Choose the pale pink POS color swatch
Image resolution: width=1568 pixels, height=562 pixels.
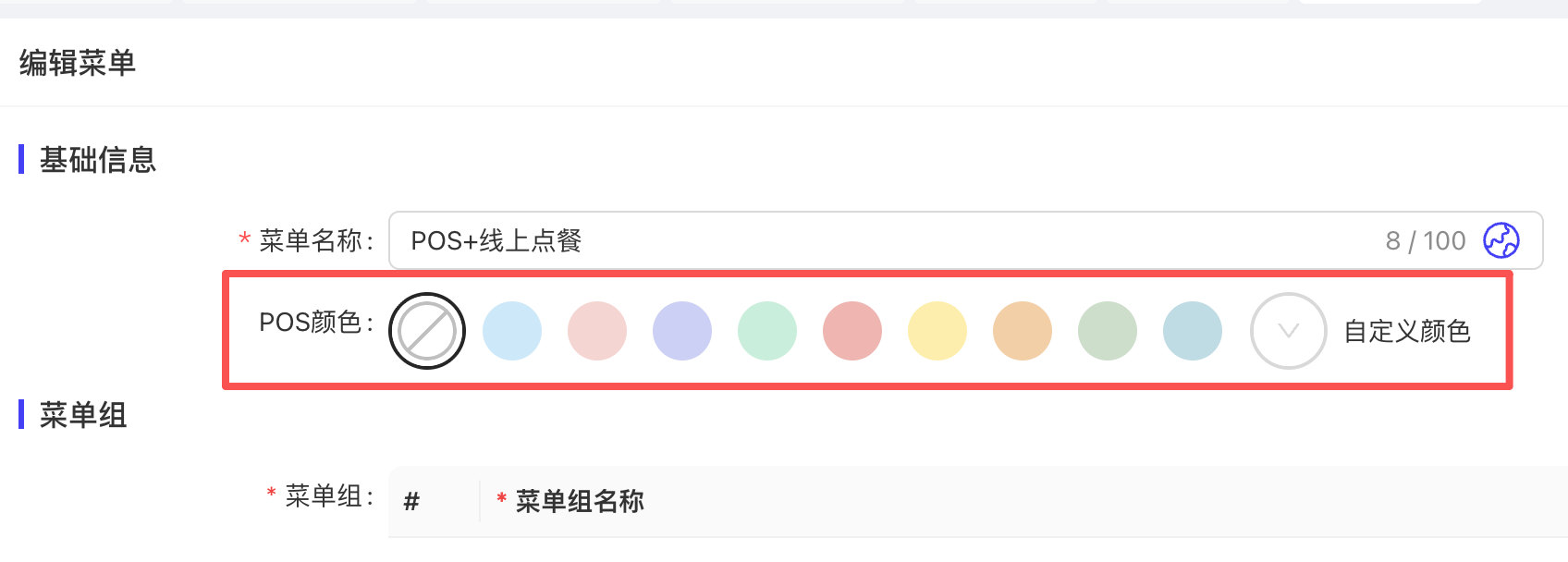click(597, 331)
